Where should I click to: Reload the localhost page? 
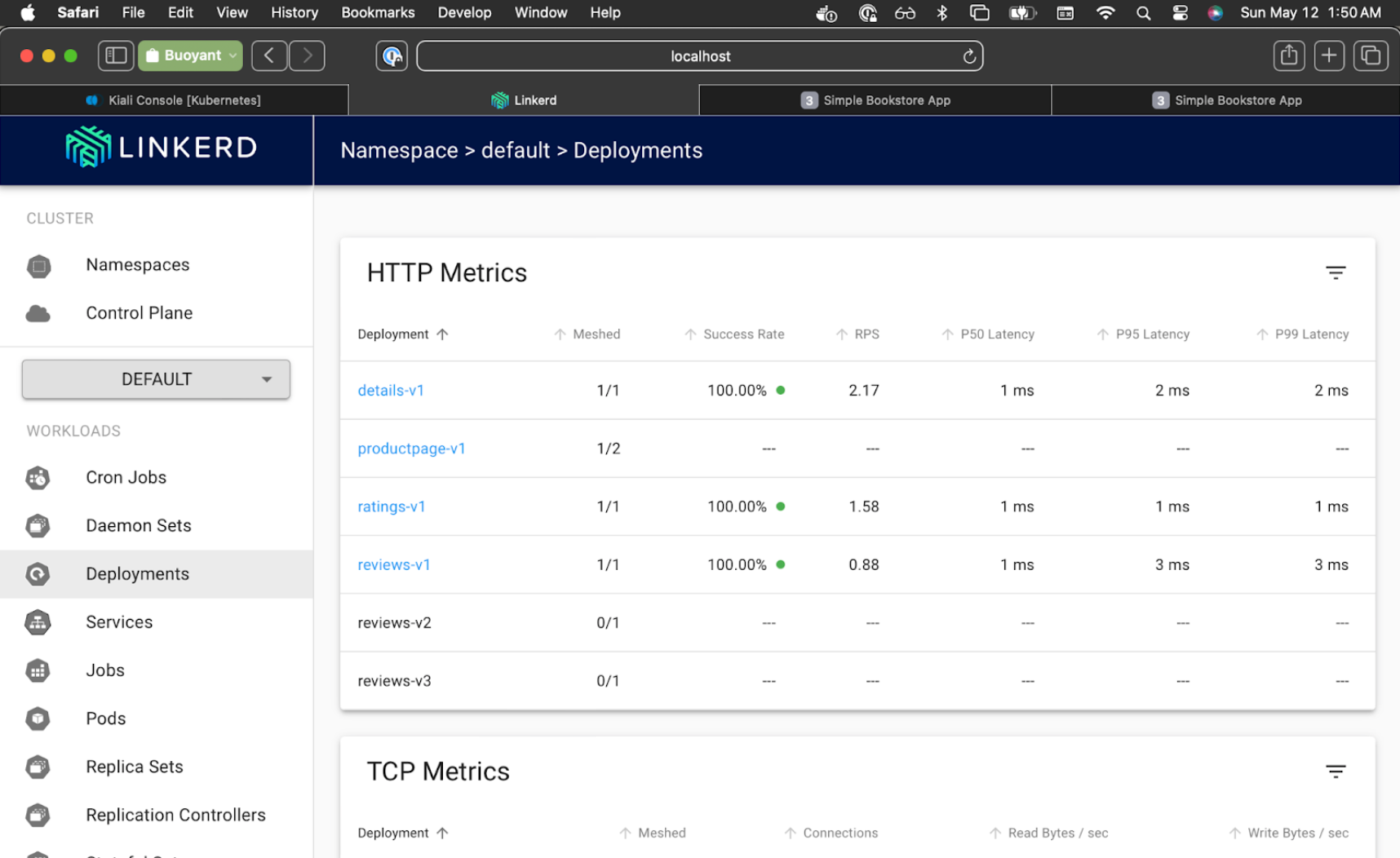tap(968, 56)
